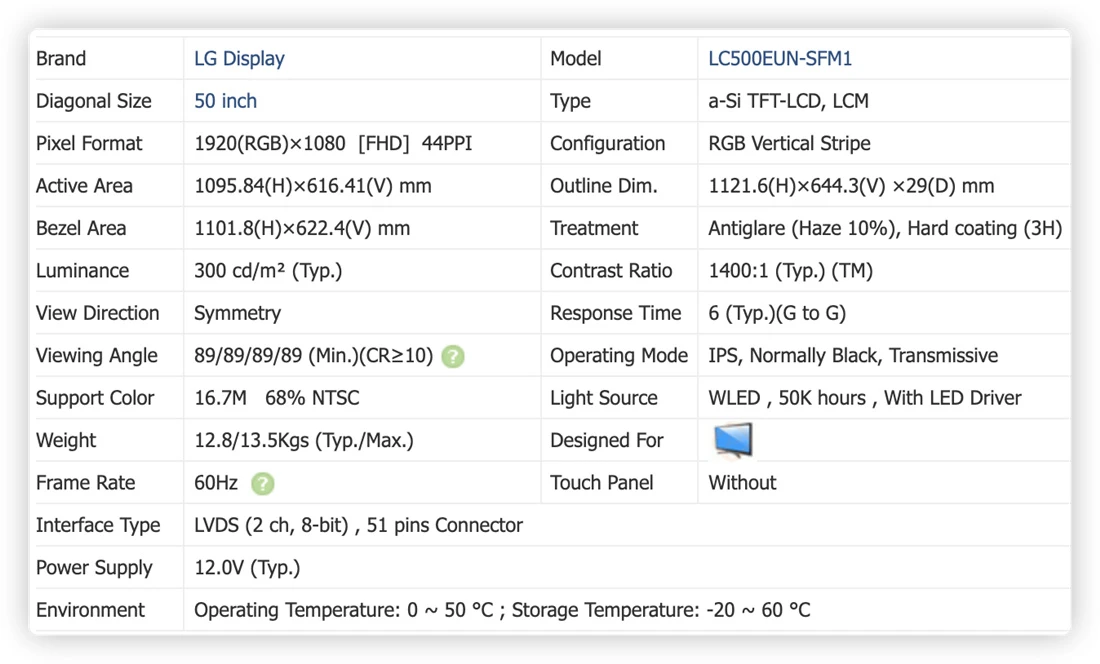Viewport: 1100px width, 664px height.
Task: Click the Treatment Antiglare value
Action: point(885,229)
